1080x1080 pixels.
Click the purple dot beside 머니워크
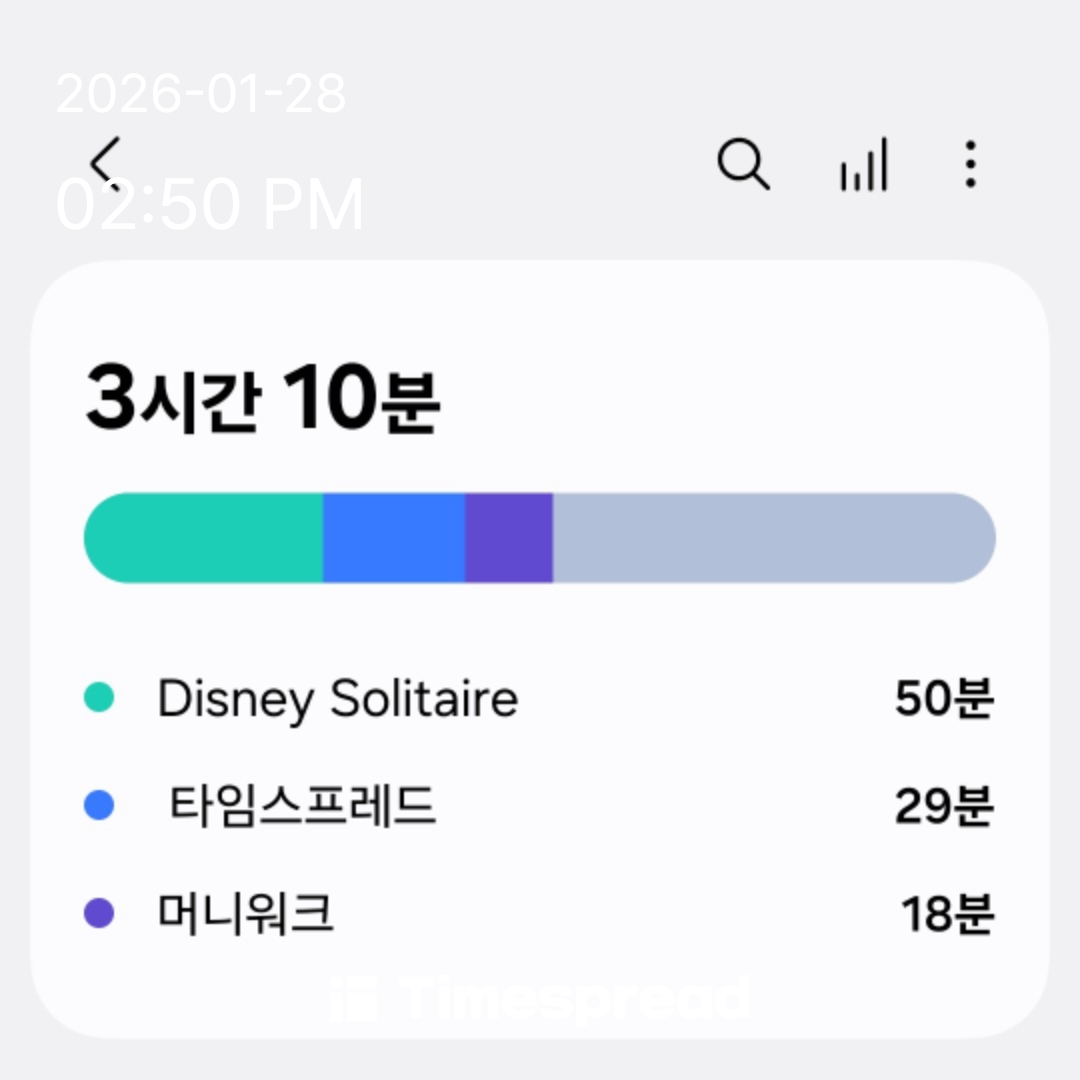tap(98, 912)
